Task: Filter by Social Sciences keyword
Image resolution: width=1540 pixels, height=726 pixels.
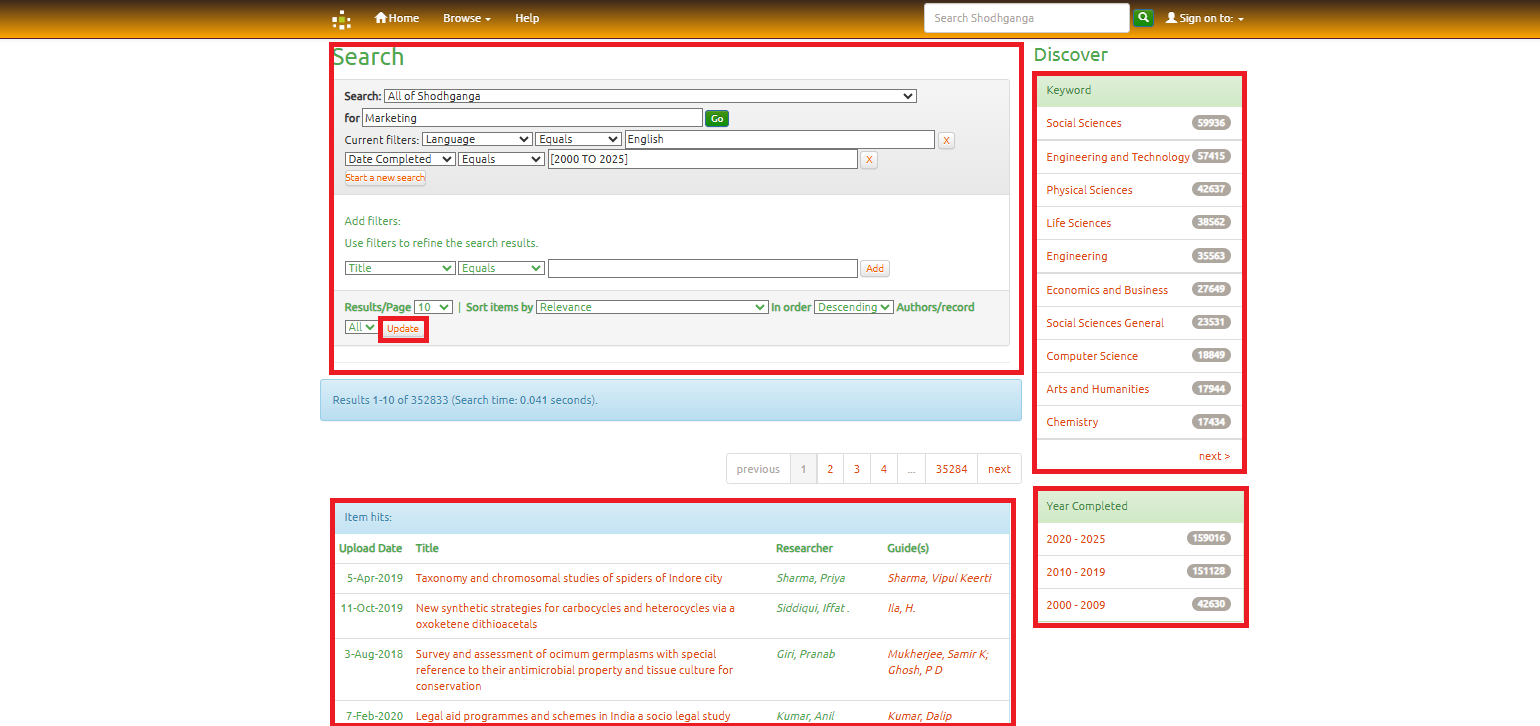Action: (x=1084, y=123)
